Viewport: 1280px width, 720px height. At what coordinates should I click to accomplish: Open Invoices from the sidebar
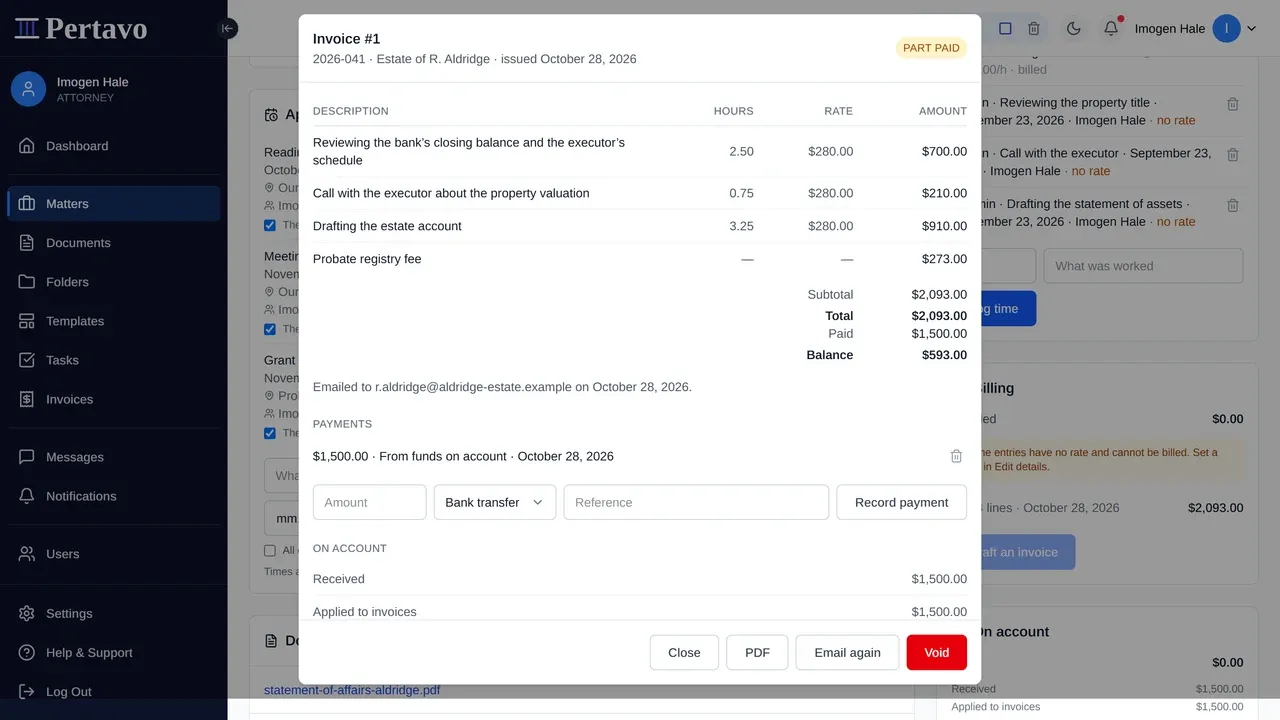(113, 399)
